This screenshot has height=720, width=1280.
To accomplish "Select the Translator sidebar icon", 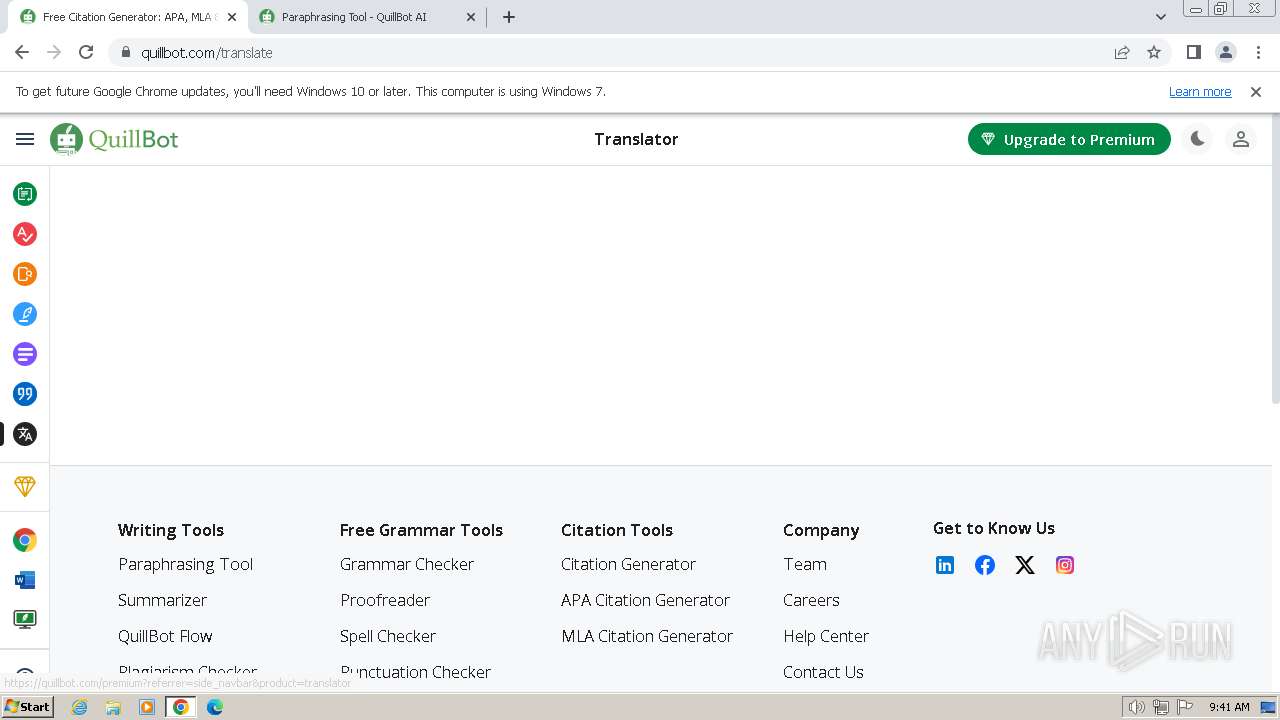I will click(x=25, y=434).
